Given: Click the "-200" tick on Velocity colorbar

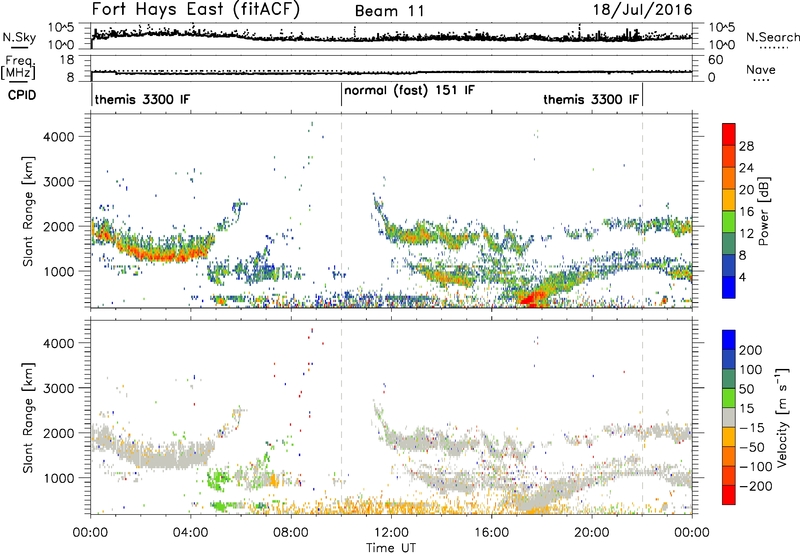Looking at the screenshot, I should pyautogui.click(x=756, y=486).
